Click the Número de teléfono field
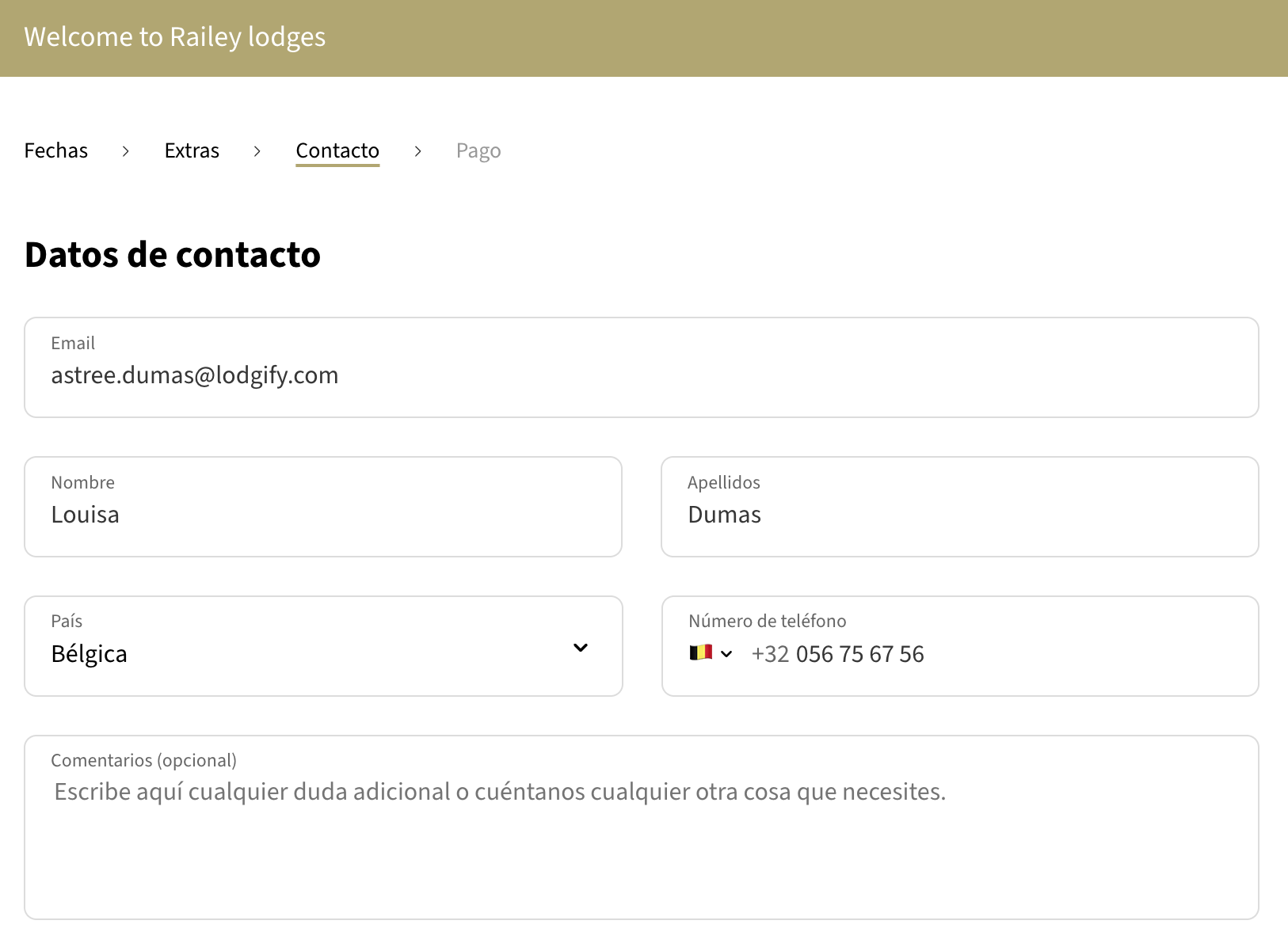1288x947 pixels. pyautogui.click(x=951, y=653)
